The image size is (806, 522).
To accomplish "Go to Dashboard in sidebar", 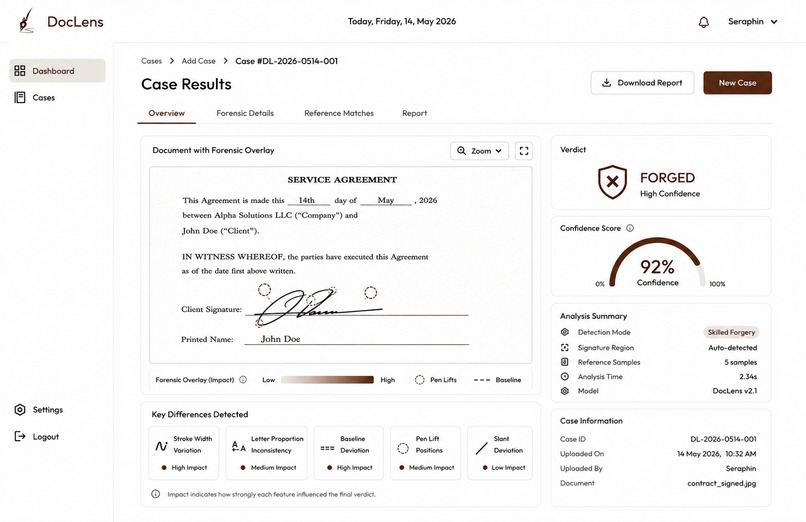I will [58, 71].
